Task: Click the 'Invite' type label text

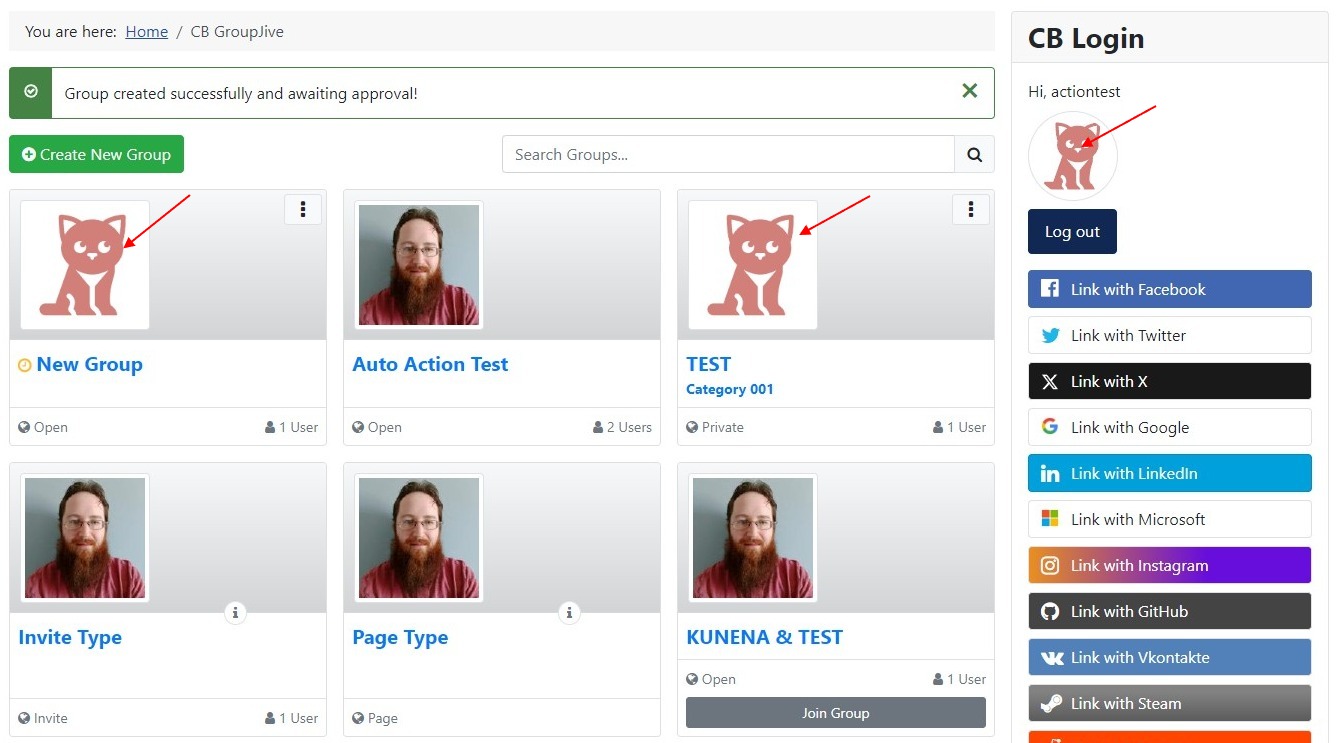Action: (51, 718)
